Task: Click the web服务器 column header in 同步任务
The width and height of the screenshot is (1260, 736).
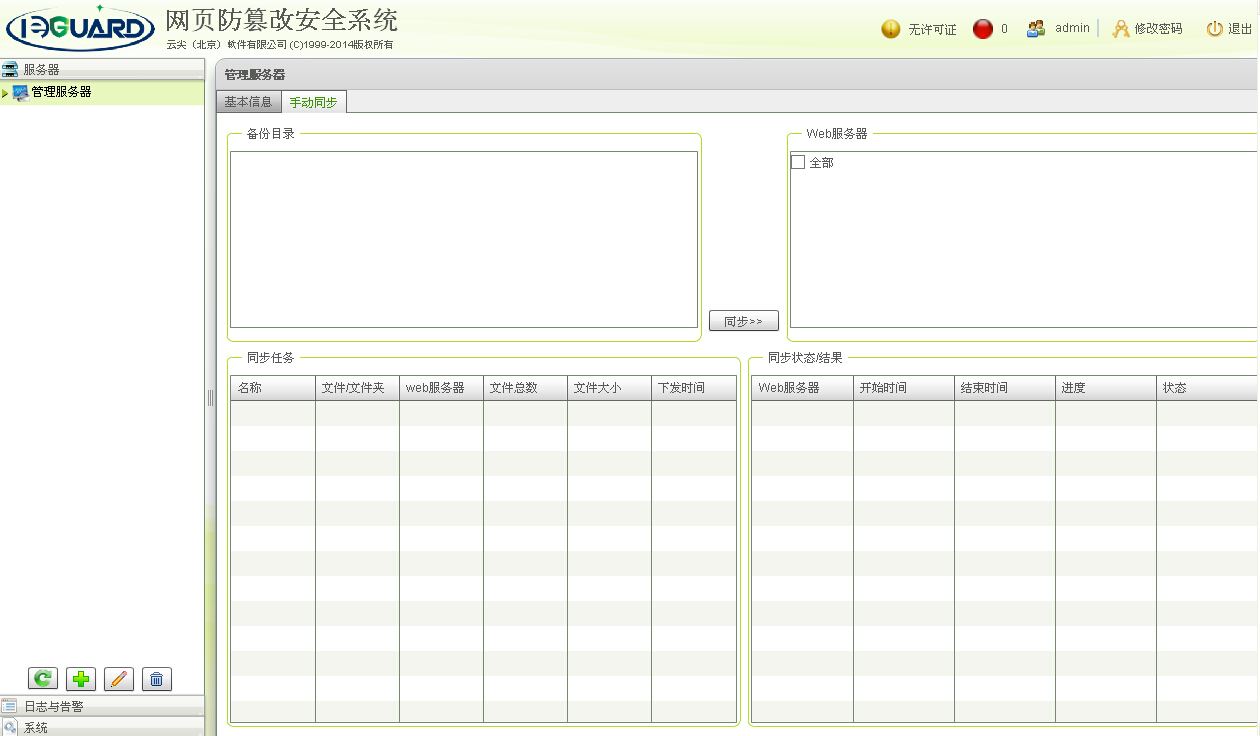Action: pyautogui.click(x=442, y=388)
